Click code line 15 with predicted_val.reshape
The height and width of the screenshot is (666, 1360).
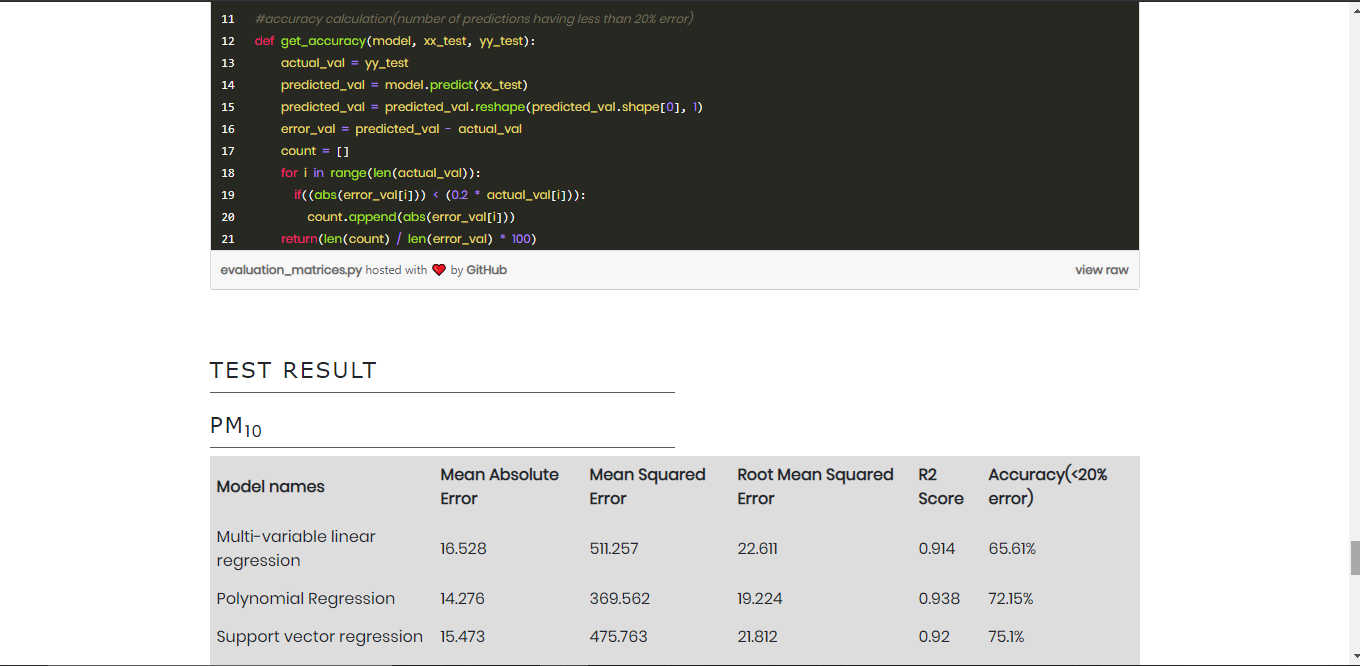(492, 107)
